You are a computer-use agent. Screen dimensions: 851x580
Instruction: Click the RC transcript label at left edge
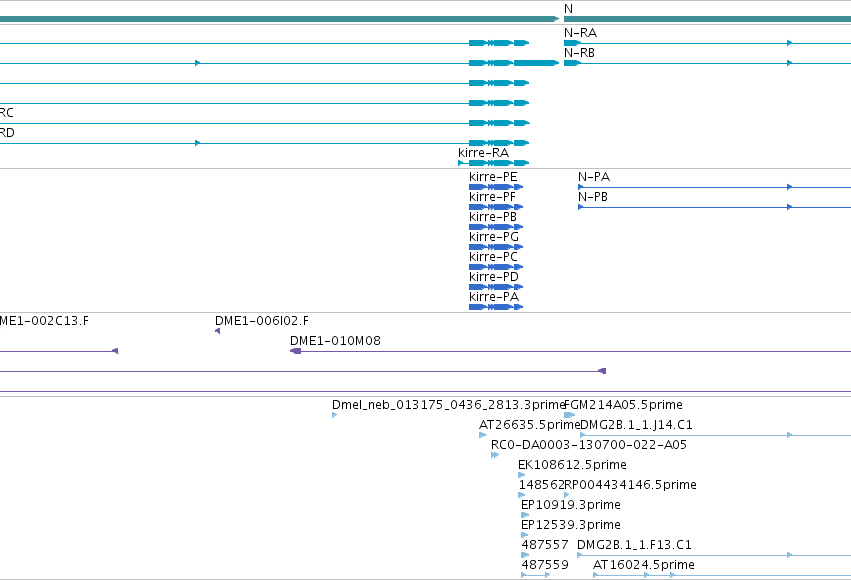coord(7,113)
